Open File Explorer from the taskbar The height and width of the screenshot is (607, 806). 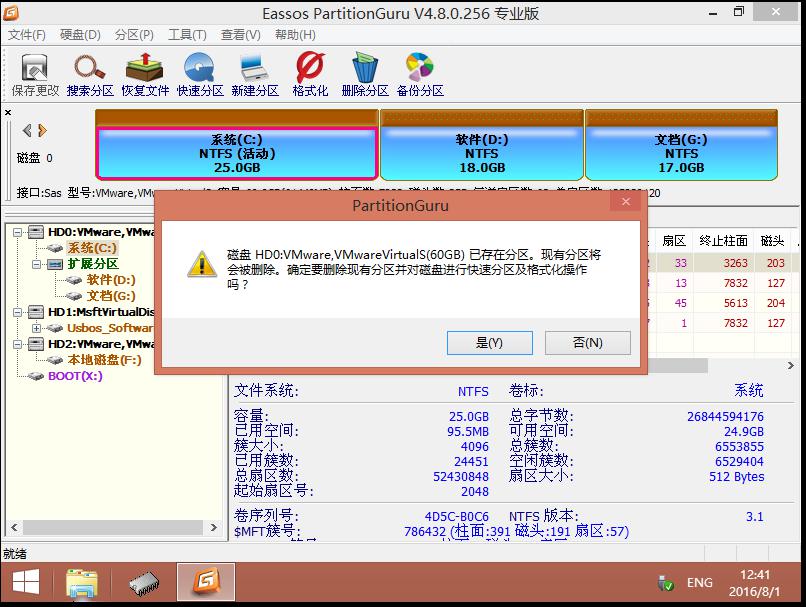coord(81,581)
